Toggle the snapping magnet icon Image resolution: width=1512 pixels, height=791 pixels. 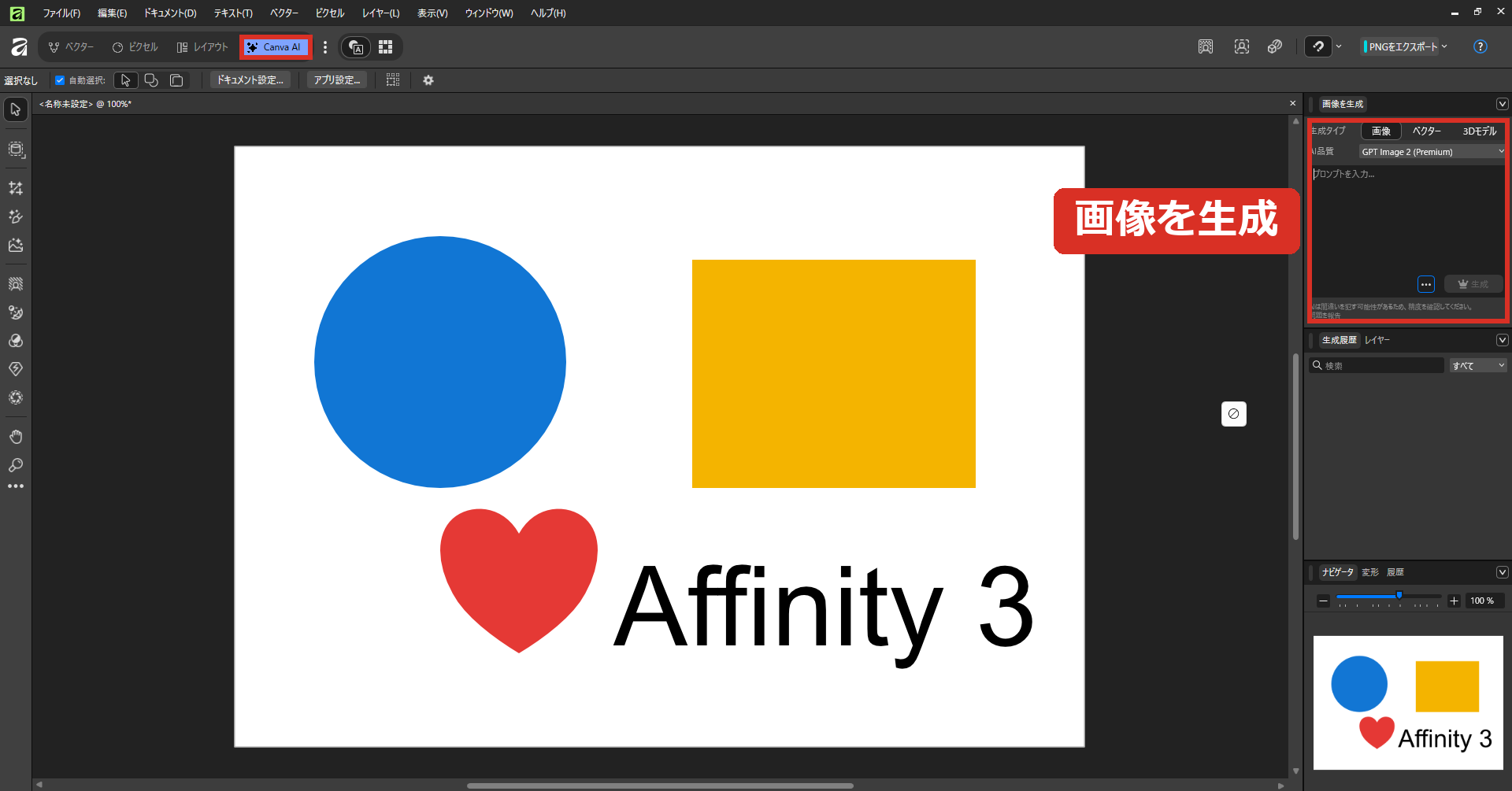coord(1318,46)
